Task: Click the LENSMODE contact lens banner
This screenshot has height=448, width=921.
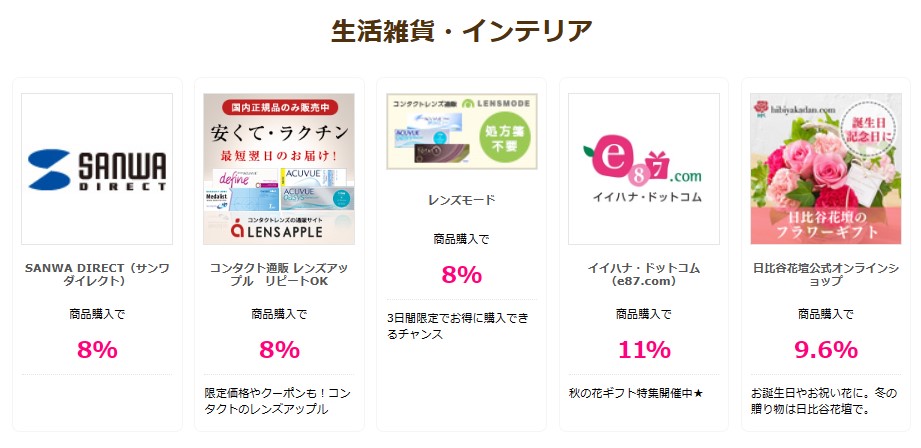Action: (x=462, y=132)
